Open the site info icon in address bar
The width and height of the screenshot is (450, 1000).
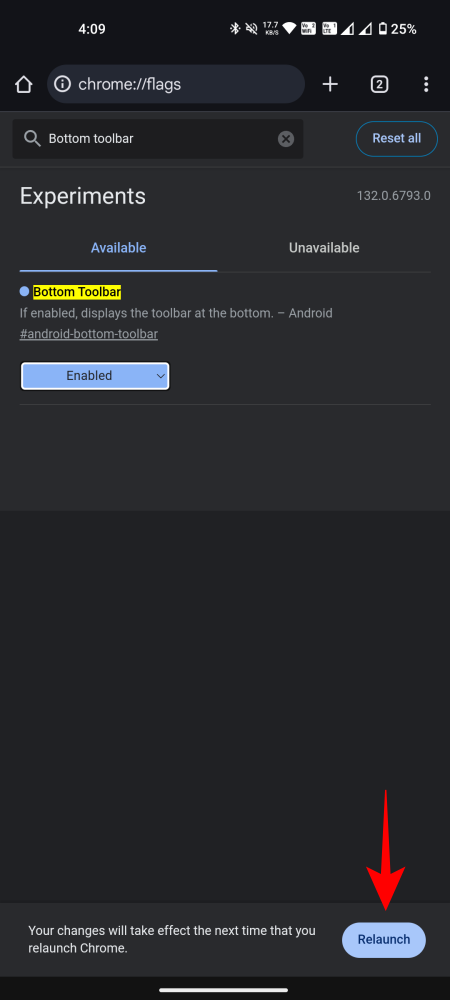point(62,84)
